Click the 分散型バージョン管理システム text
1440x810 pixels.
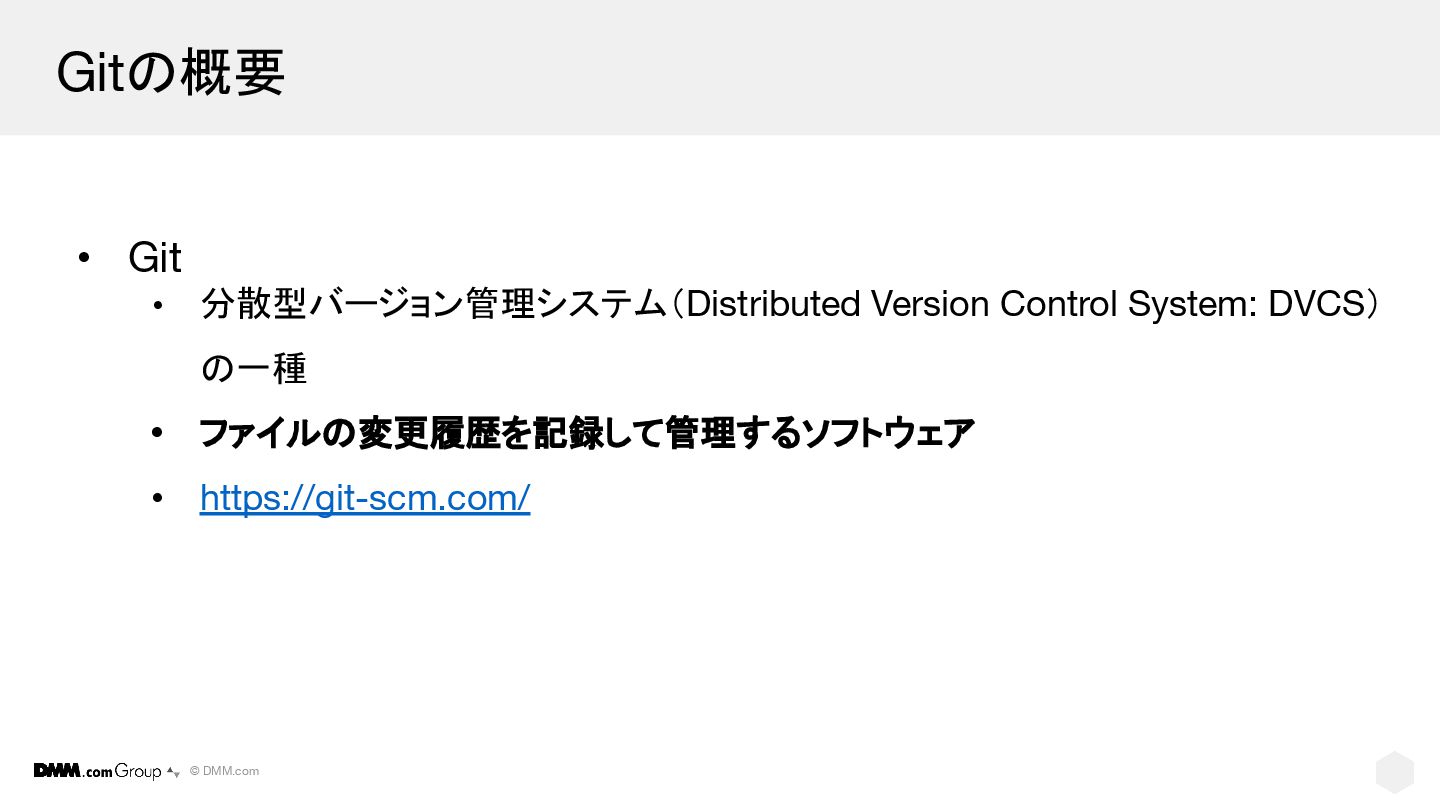coord(434,304)
